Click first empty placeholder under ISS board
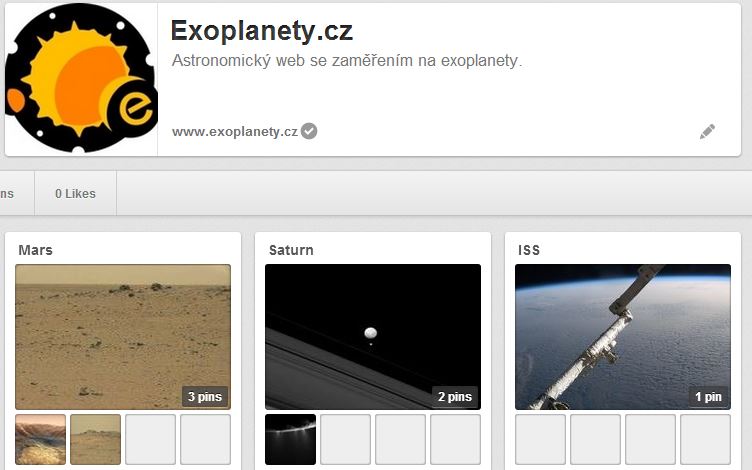This screenshot has width=752, height=470. 540,439
